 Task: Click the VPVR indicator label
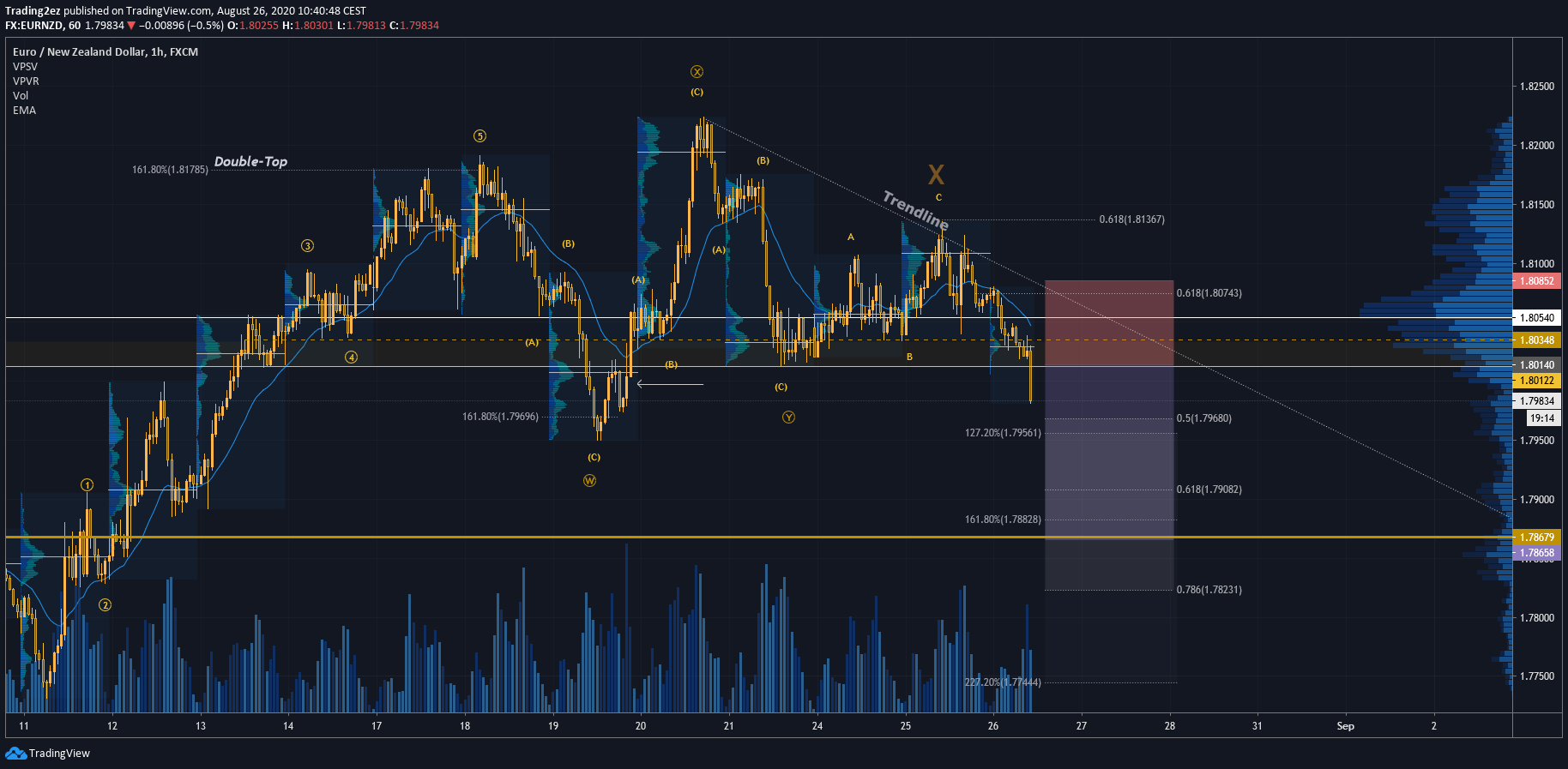[x=26, y=81]
